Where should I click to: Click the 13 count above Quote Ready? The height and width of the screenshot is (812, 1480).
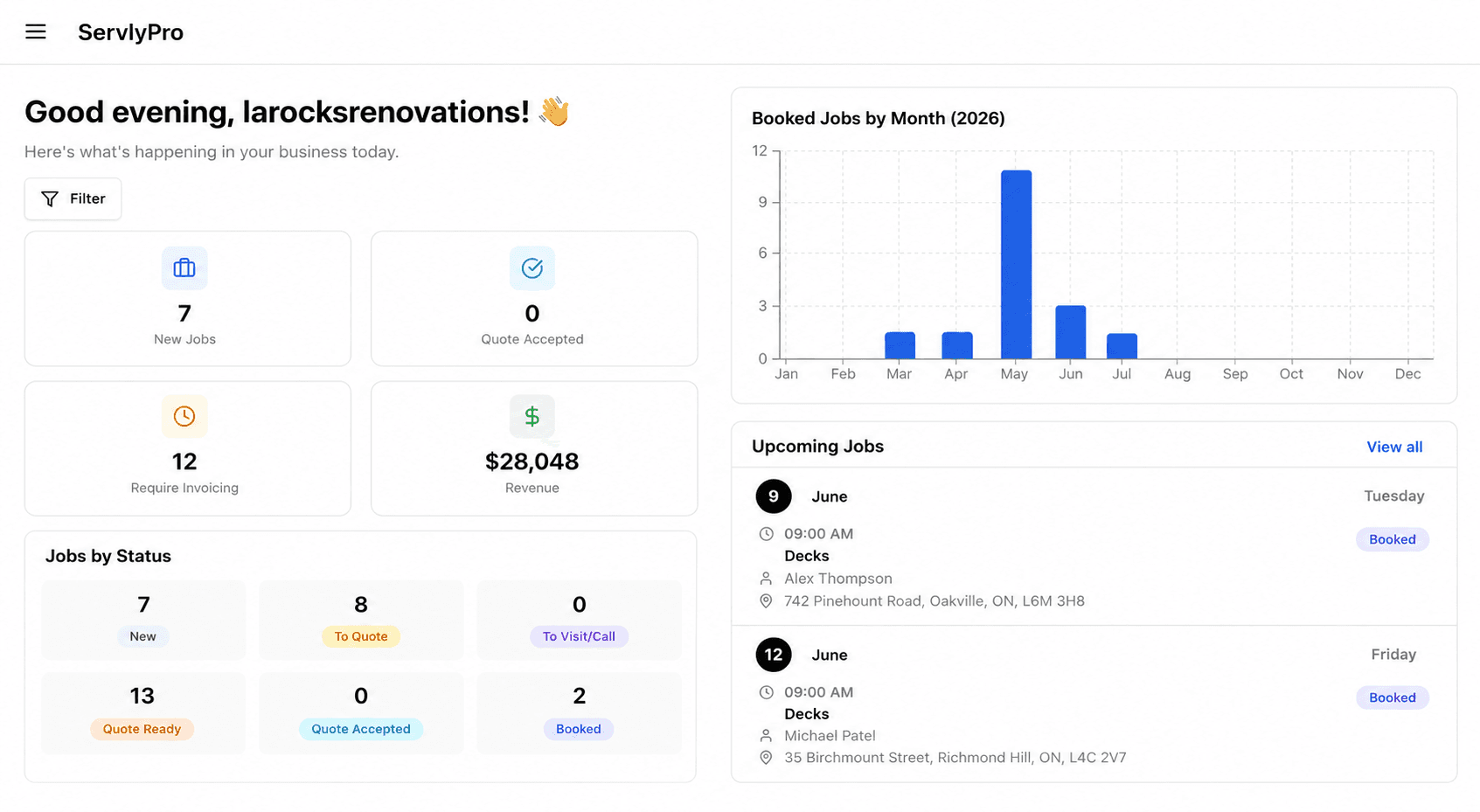pos(142,696)
